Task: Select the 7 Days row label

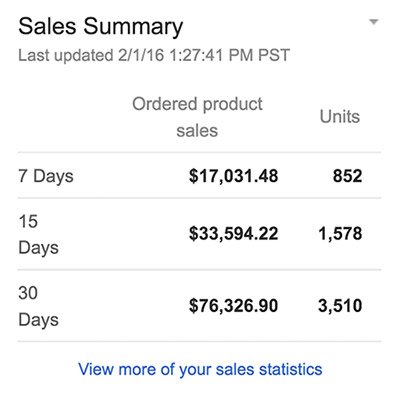Action: coord(46,176)
